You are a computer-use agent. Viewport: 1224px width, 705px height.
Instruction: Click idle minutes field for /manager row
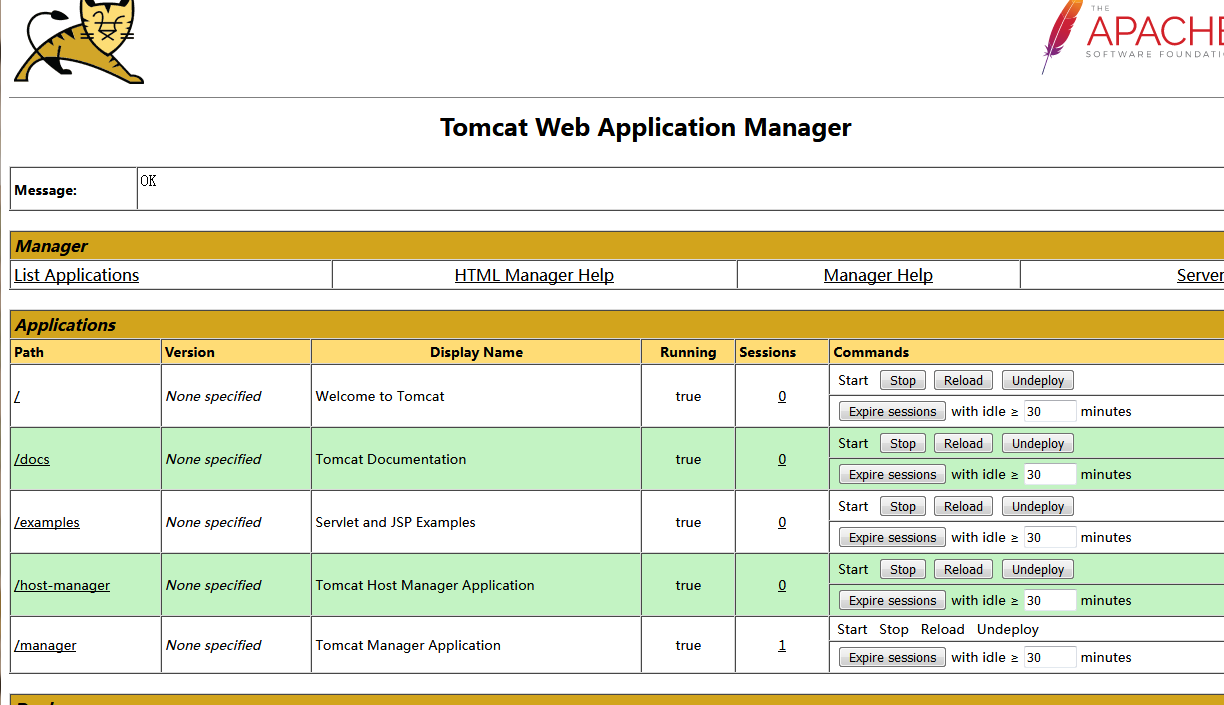point(1050,657)
